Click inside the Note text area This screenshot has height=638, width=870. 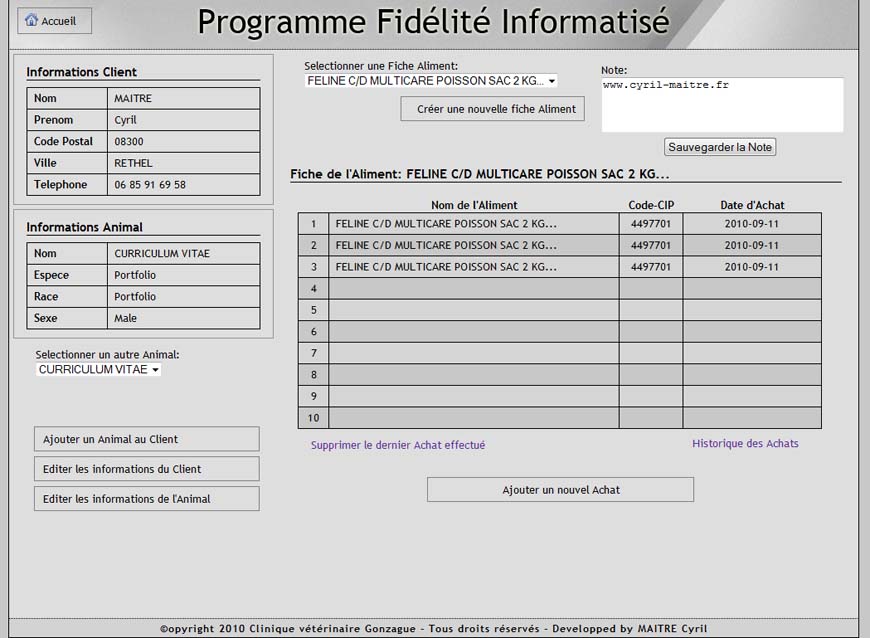(722, 105)
